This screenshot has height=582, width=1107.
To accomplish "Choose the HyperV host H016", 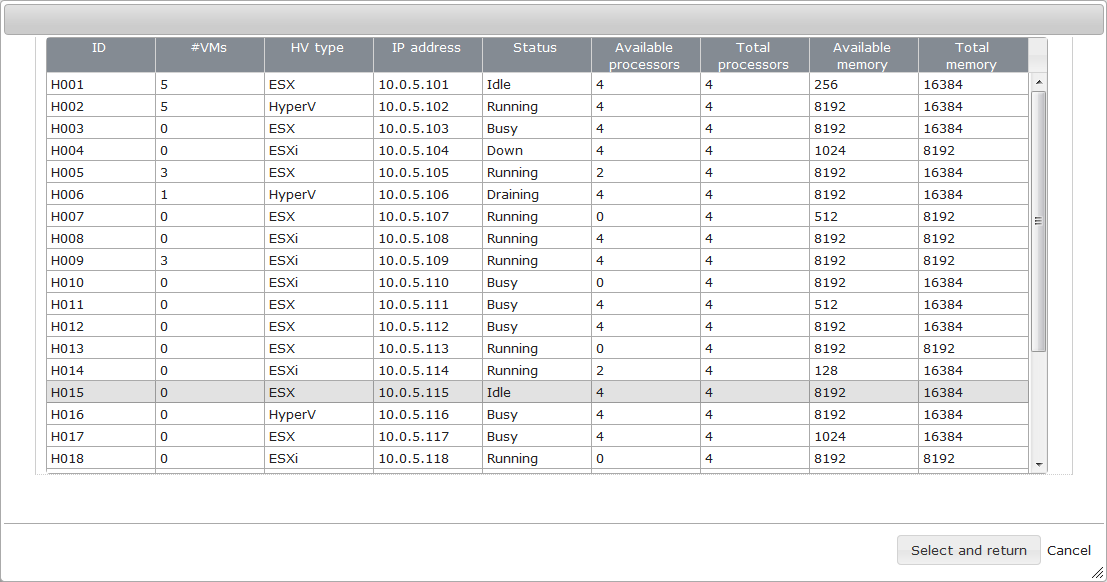I will (537, 414).
